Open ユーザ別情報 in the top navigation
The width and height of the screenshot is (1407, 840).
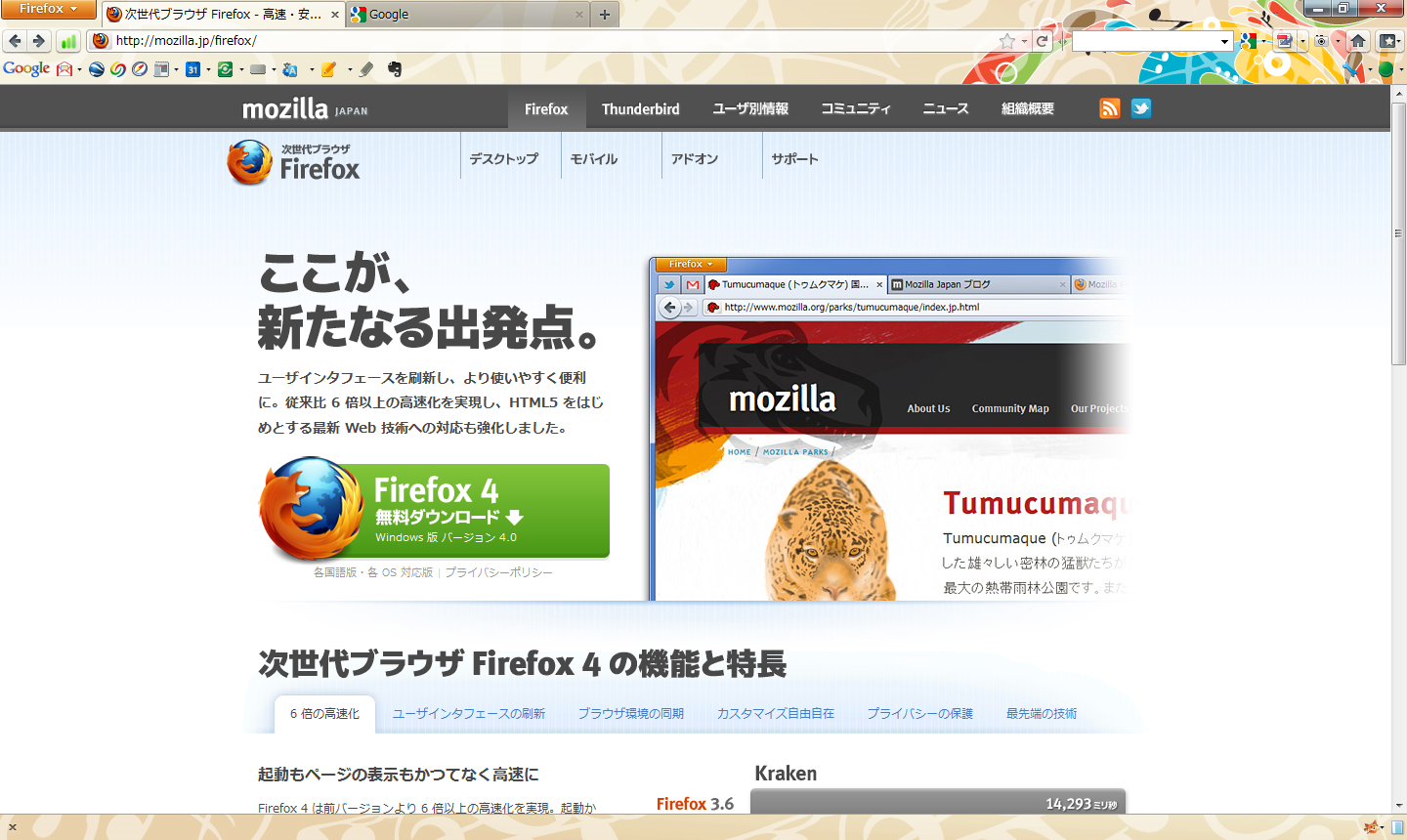(750, 108)
